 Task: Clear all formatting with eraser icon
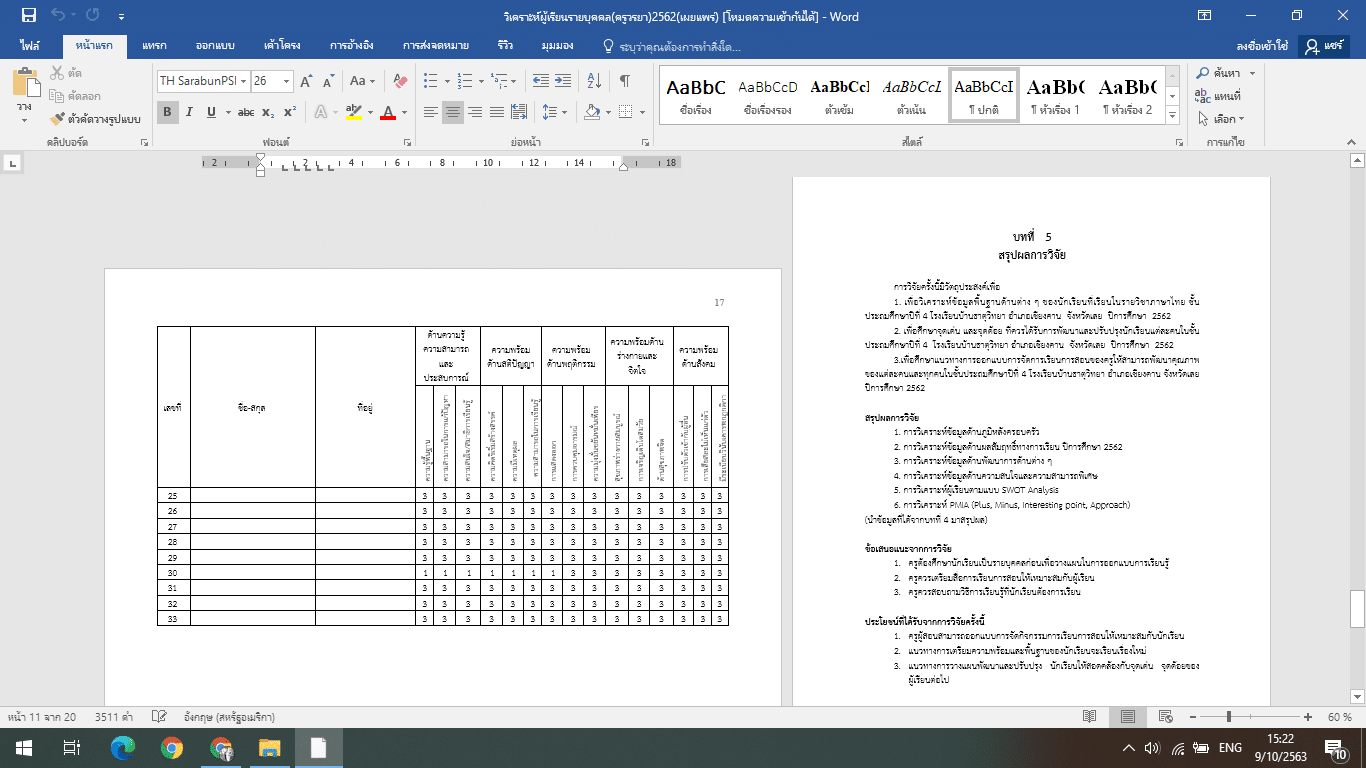pyautogui.click(x=401, y=81)
